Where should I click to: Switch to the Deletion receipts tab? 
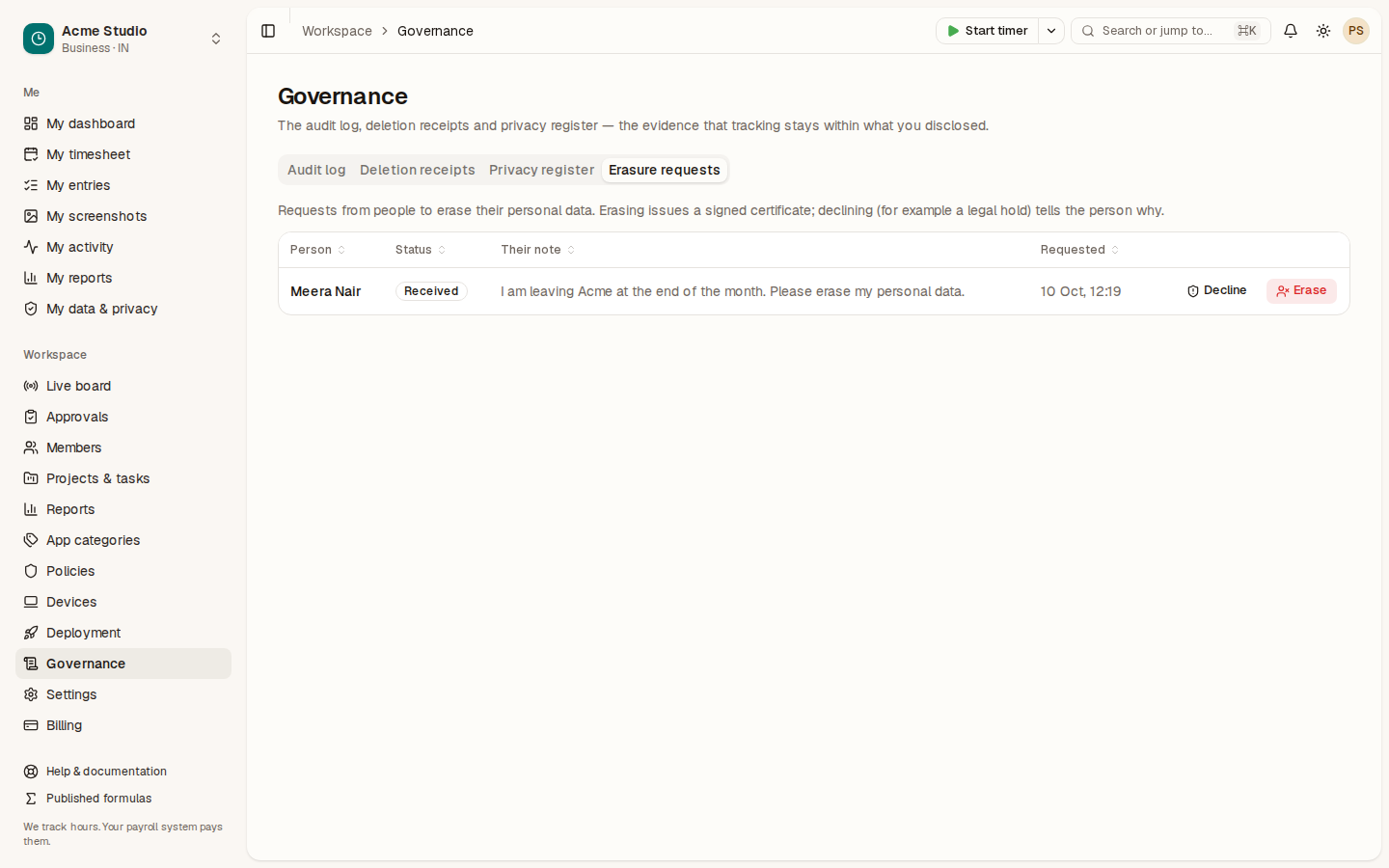coord(418,170)
